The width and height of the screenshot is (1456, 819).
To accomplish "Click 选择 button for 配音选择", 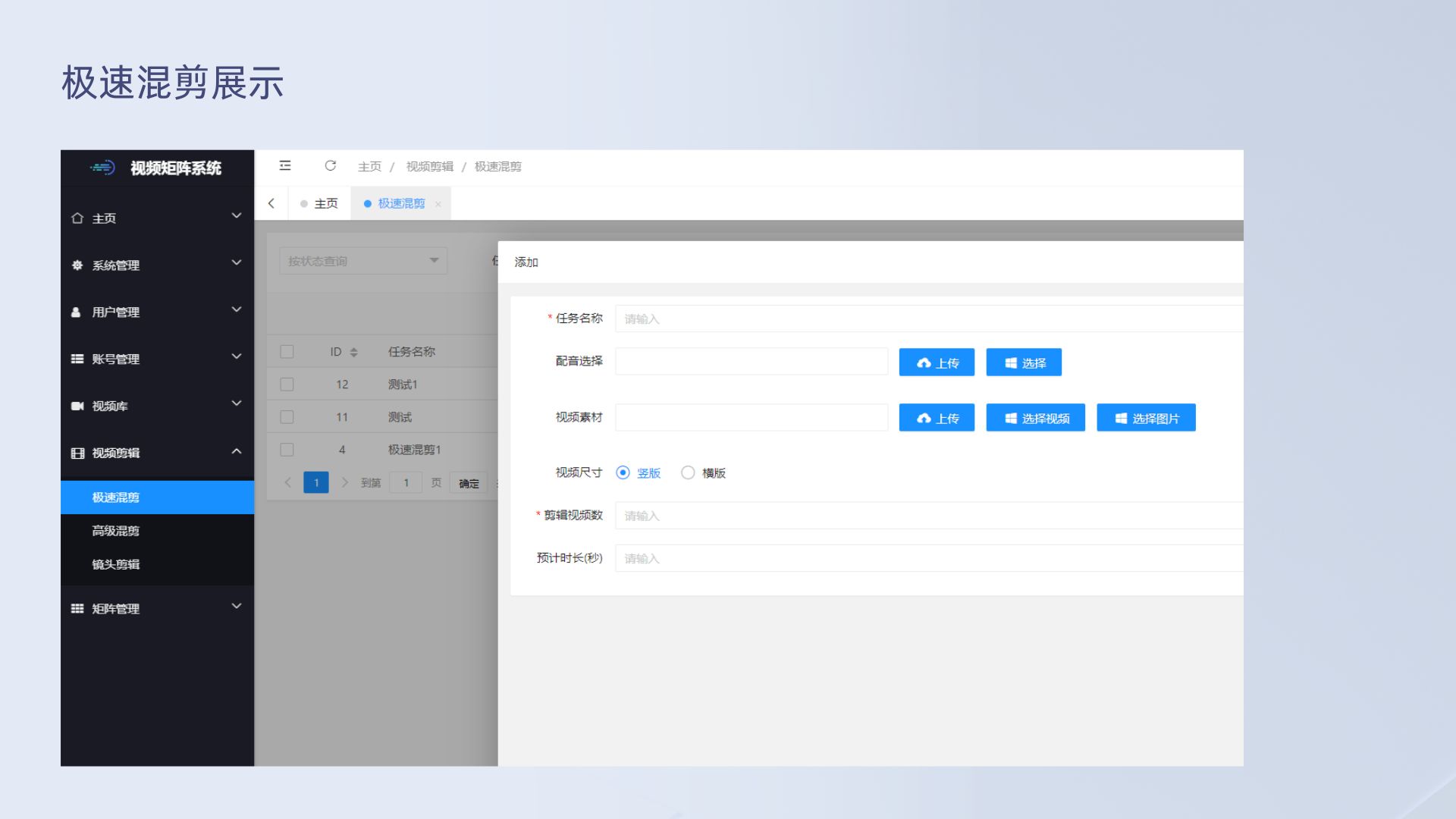I will 1024,362.
